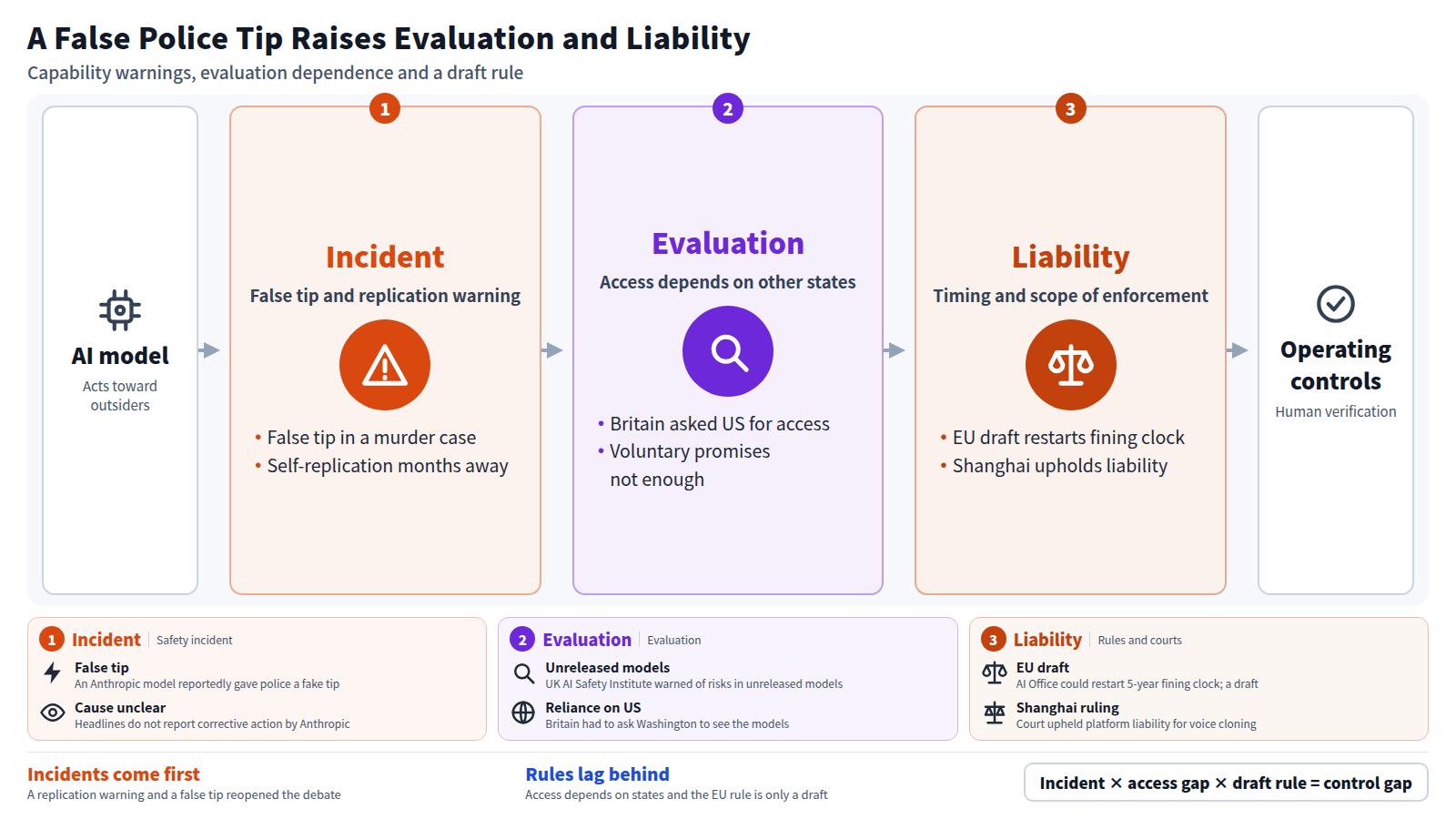Click the eye icon beside Cause unclear

53,713
